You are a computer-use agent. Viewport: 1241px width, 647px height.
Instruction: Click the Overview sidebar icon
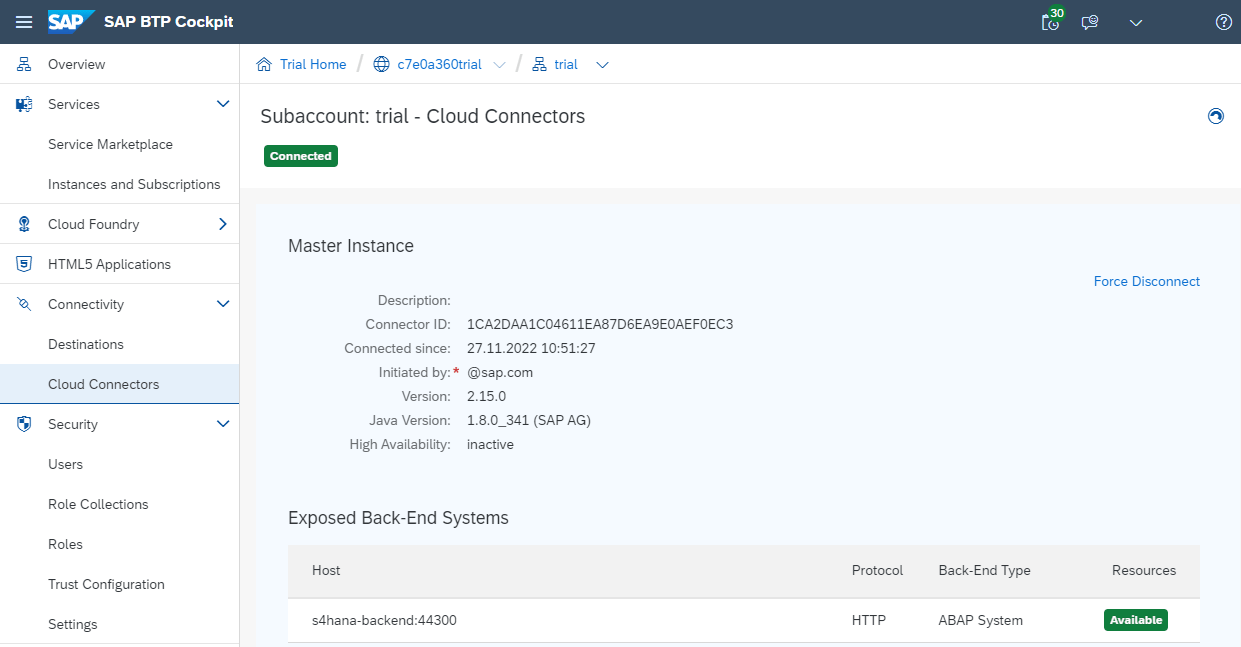[x=24, y=64]
